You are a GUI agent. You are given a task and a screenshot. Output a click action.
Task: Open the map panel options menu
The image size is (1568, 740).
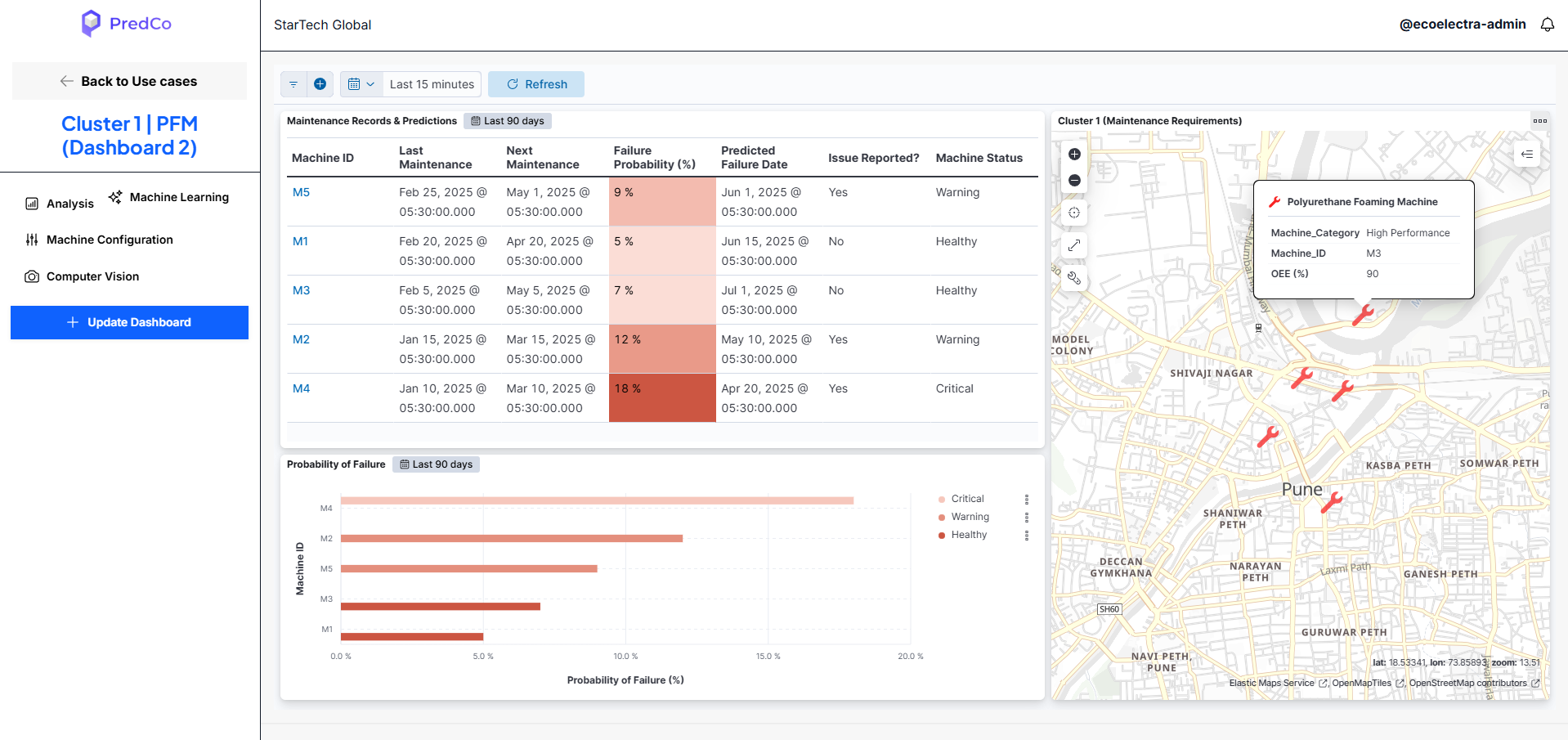click(1540, 121)
